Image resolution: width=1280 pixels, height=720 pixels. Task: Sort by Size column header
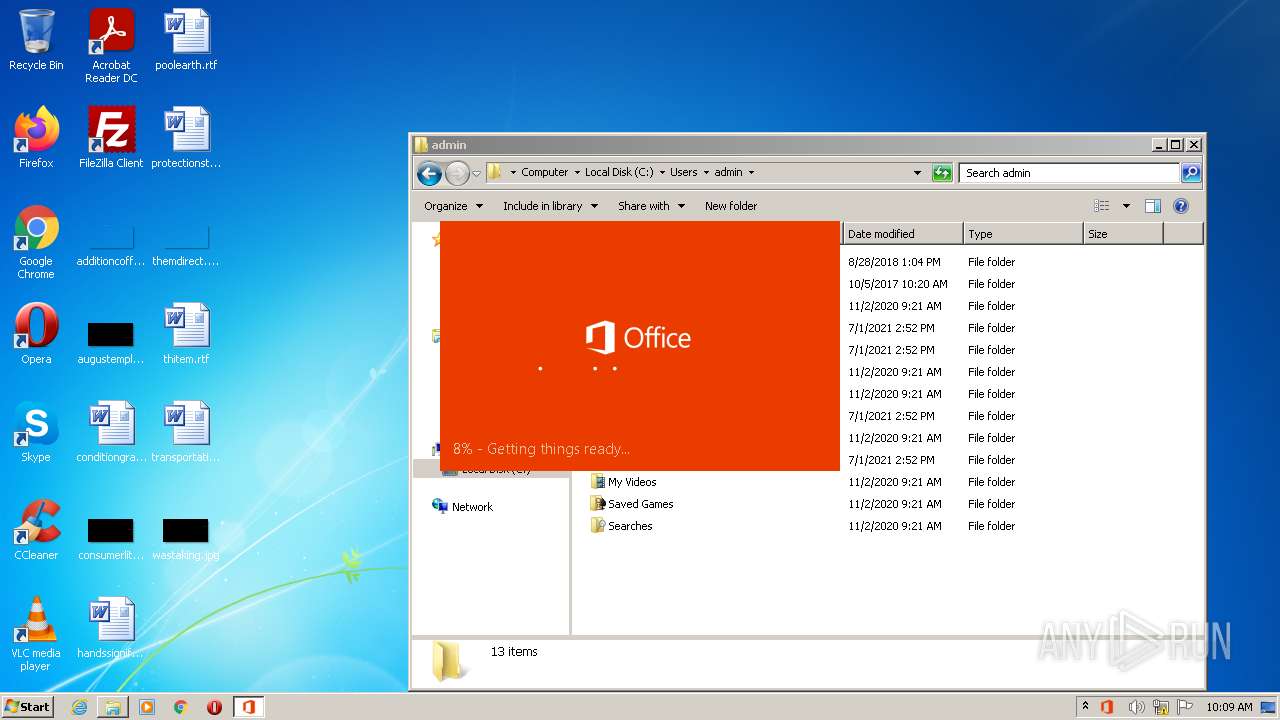[1123, 234]
